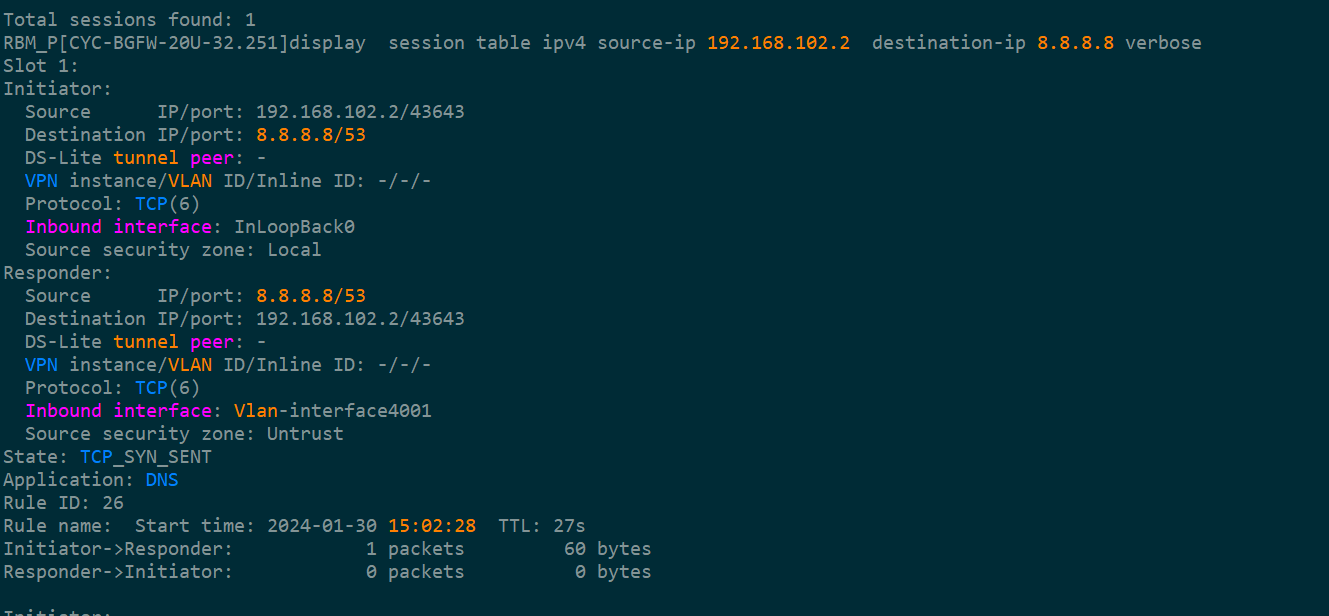Click the "60 bytes" Initiator->Responder counter
Viewport: 1329px width, 616px height.
(607, 549)
